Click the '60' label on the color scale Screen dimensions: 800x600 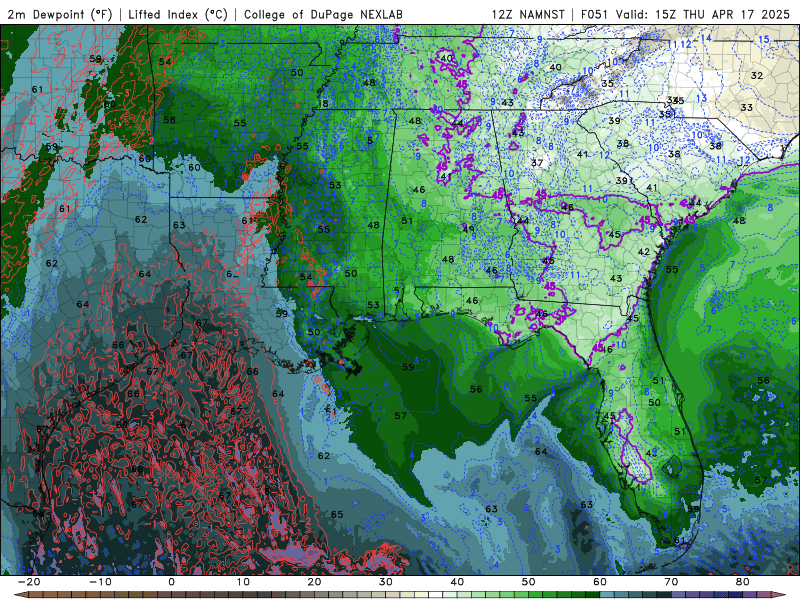(600, 582)
